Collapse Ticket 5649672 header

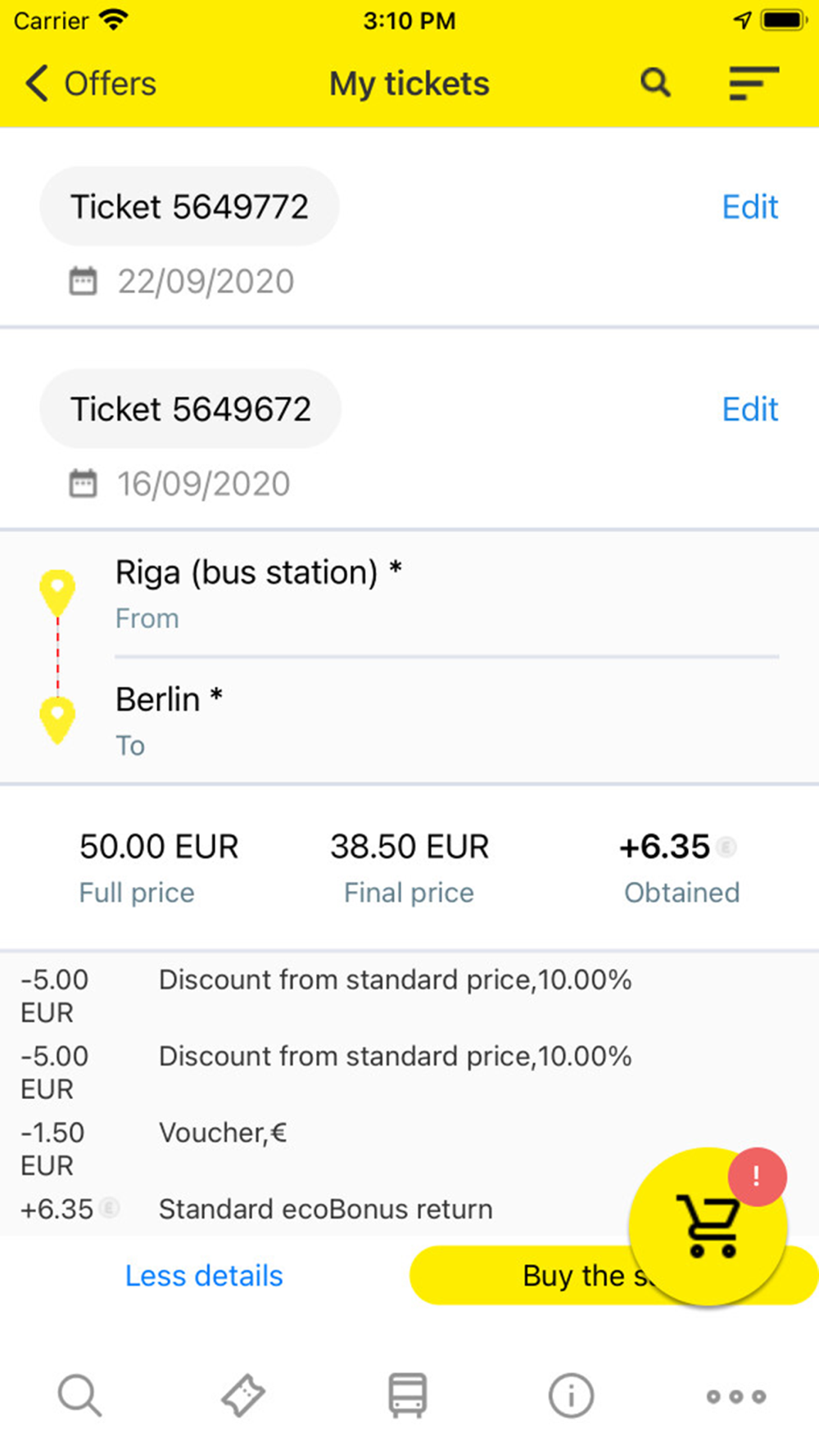click(x=190, y=409)
